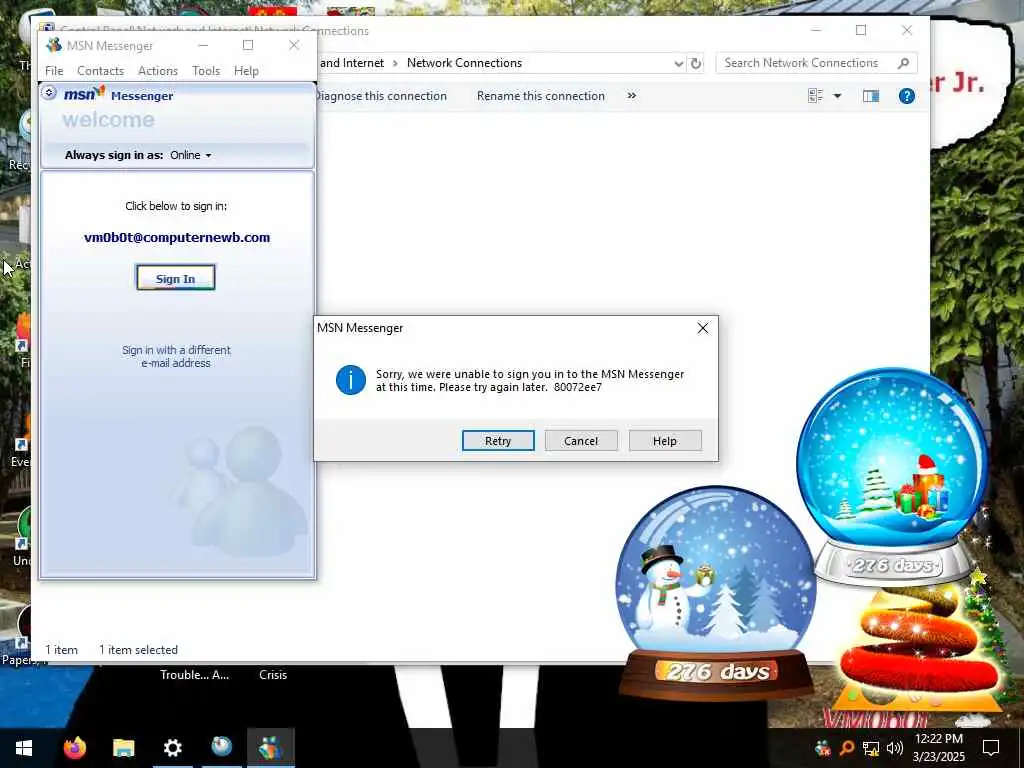Refresh the Network Connections window

point(696,63)
